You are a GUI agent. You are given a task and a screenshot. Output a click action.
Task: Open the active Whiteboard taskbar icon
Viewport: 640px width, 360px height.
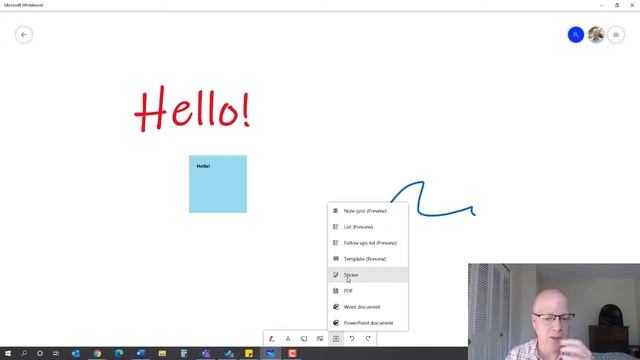coord(271,353)
